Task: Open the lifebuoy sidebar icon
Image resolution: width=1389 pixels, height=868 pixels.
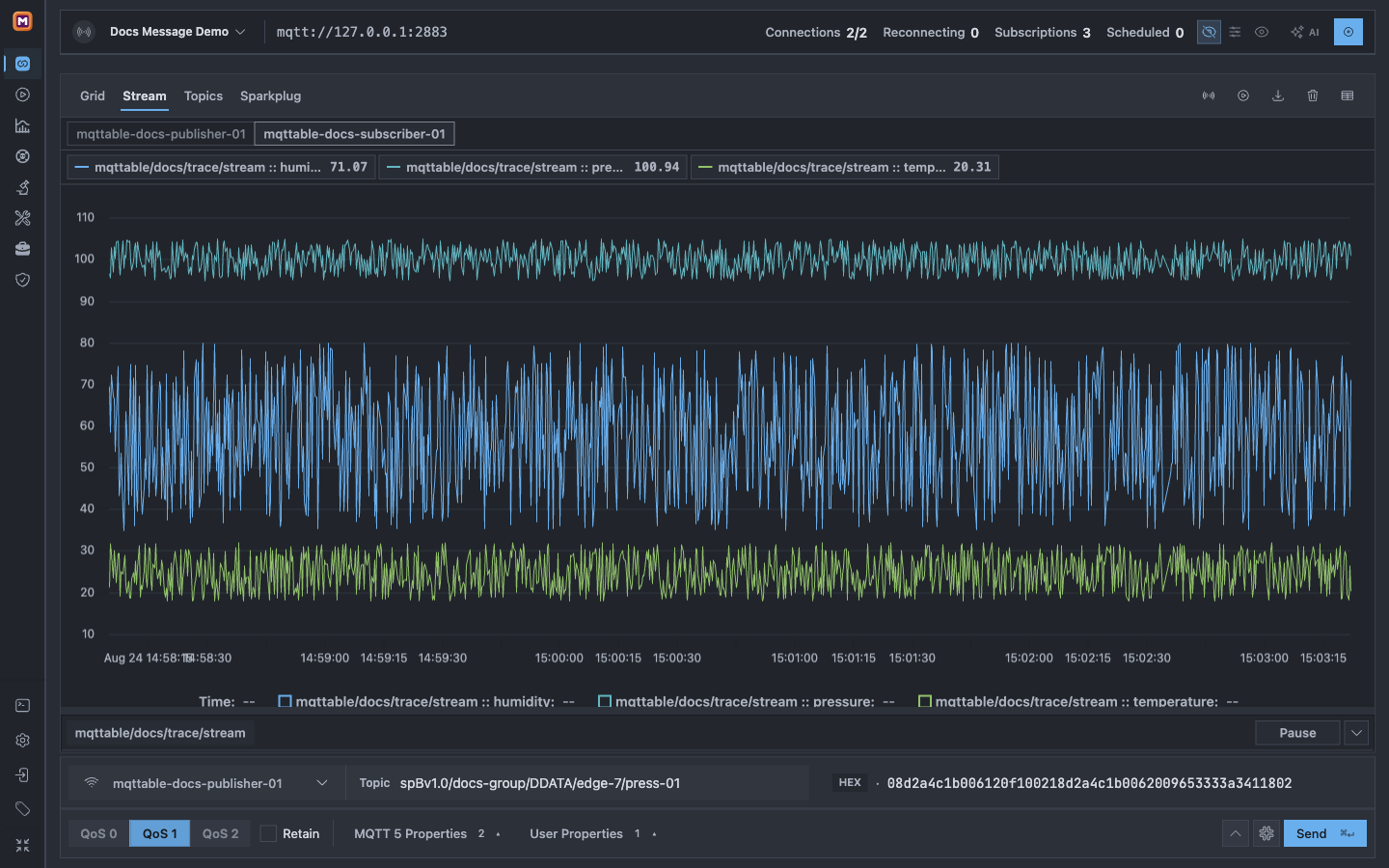Action: [22, 156]
